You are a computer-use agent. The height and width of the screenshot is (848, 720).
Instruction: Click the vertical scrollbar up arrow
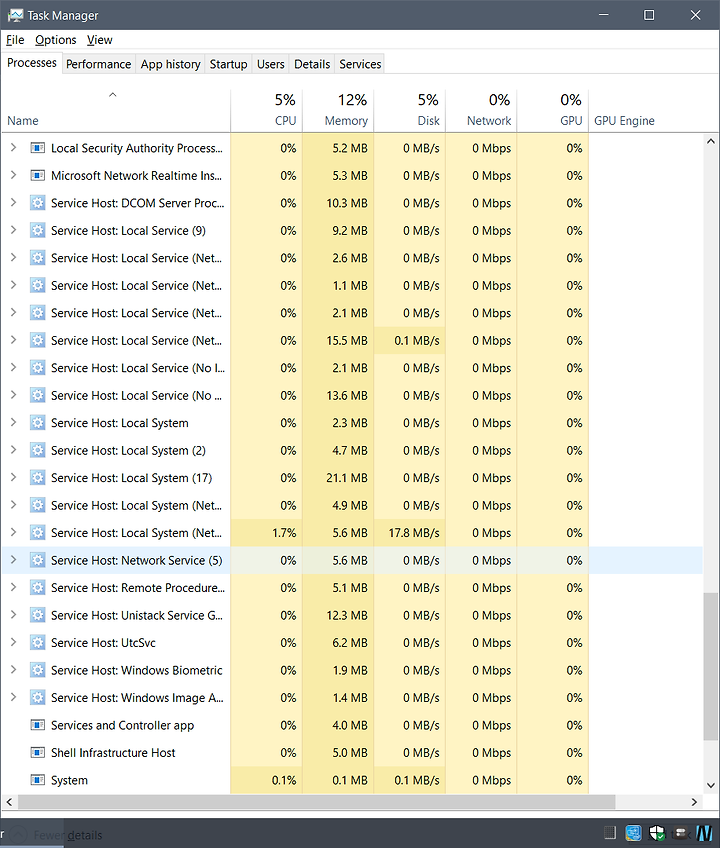point(711,141)
